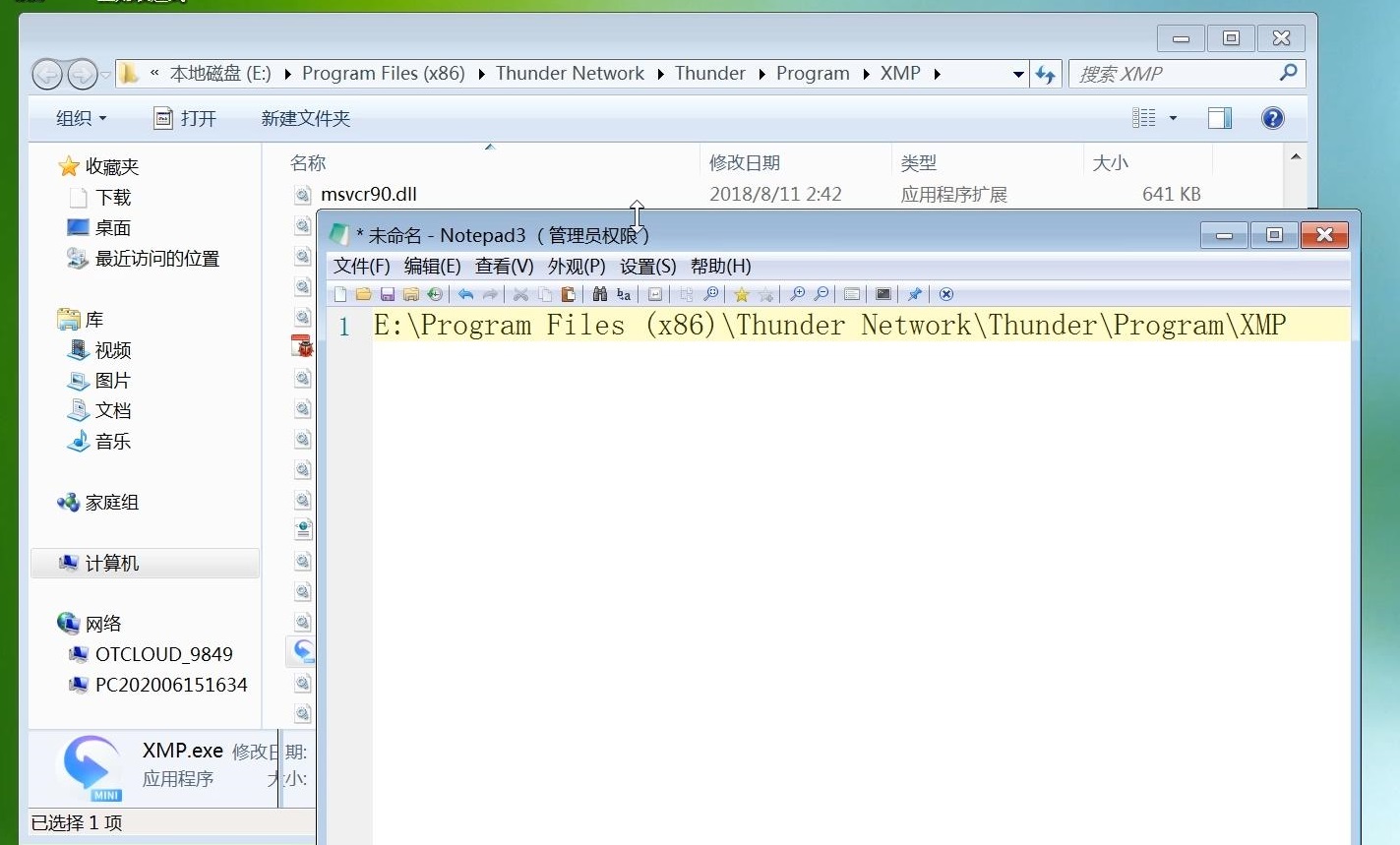
Task: Zoom out with the minus magnifier icon
Action: (x=821, y=294)
